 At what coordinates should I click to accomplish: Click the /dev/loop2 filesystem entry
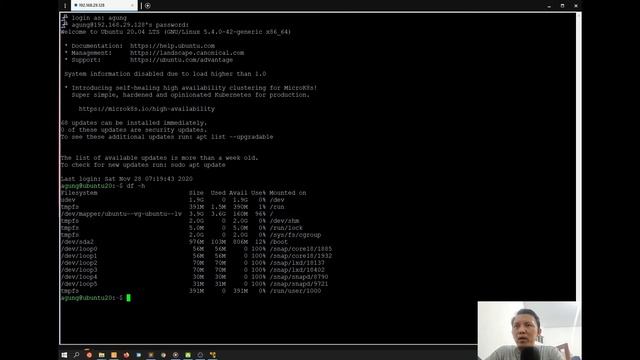pyautogui.click(x=79, y=263)
